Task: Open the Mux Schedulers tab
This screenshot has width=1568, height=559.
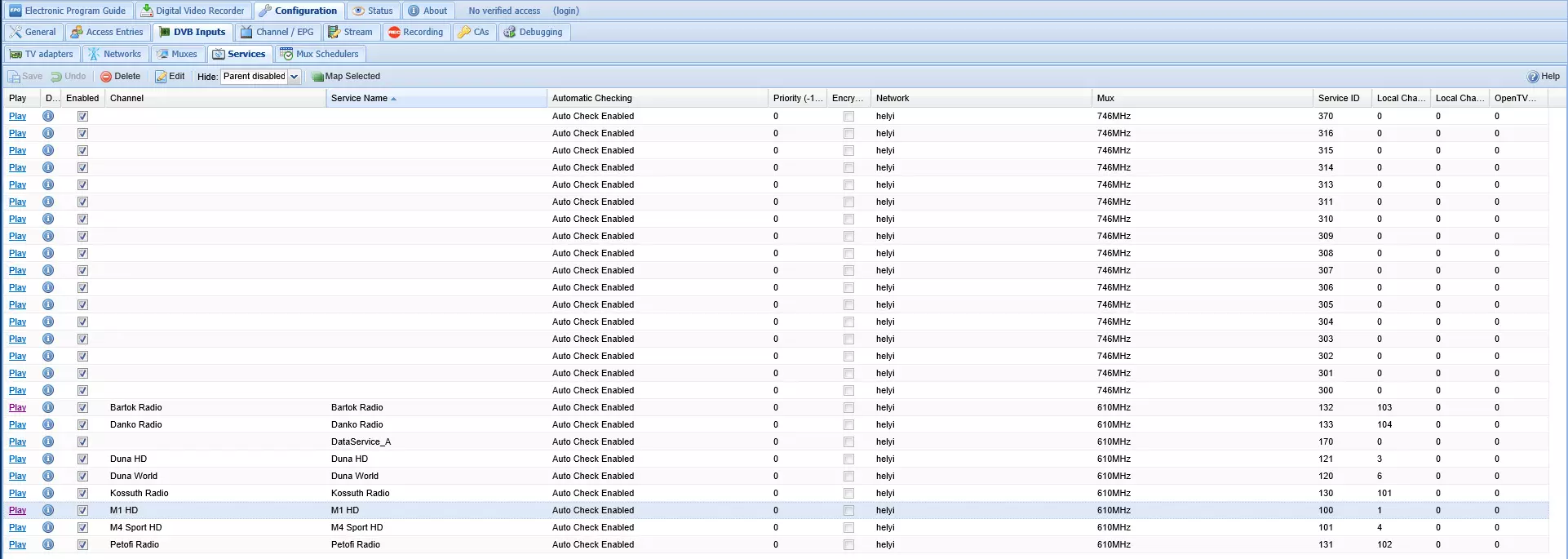Action: pos(320,54)
